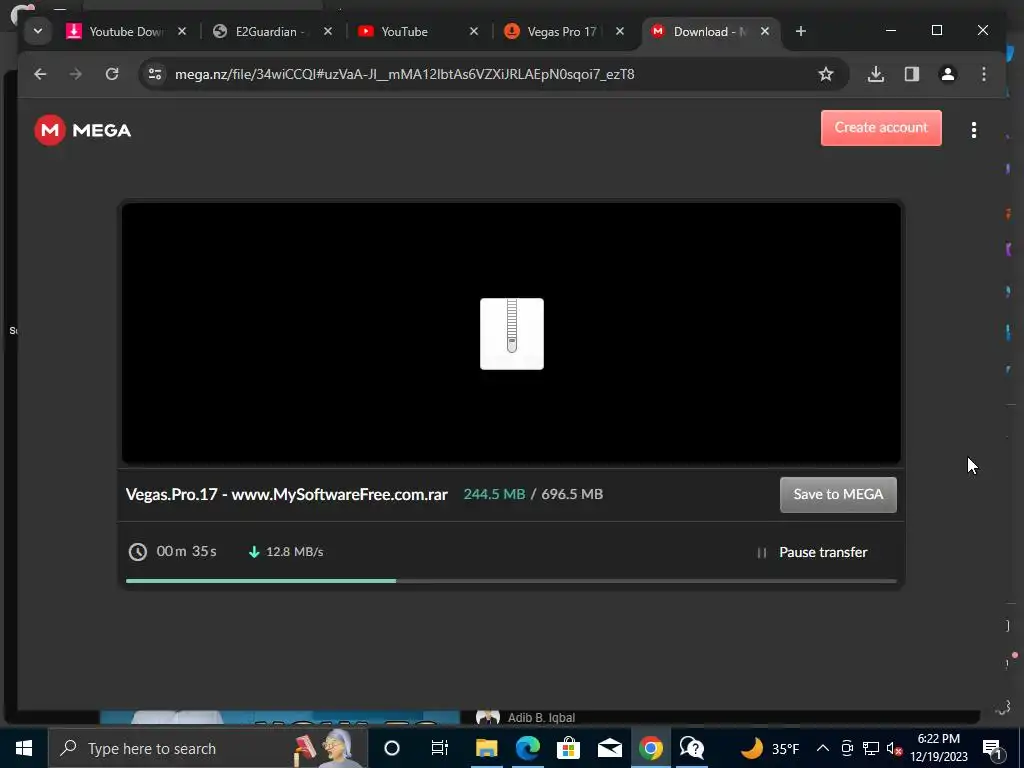Image resolution: width=1024 pixels, height=768 pixels.
Task: Click the Adib B. Iqbal text
Action: tap(541, 718)
